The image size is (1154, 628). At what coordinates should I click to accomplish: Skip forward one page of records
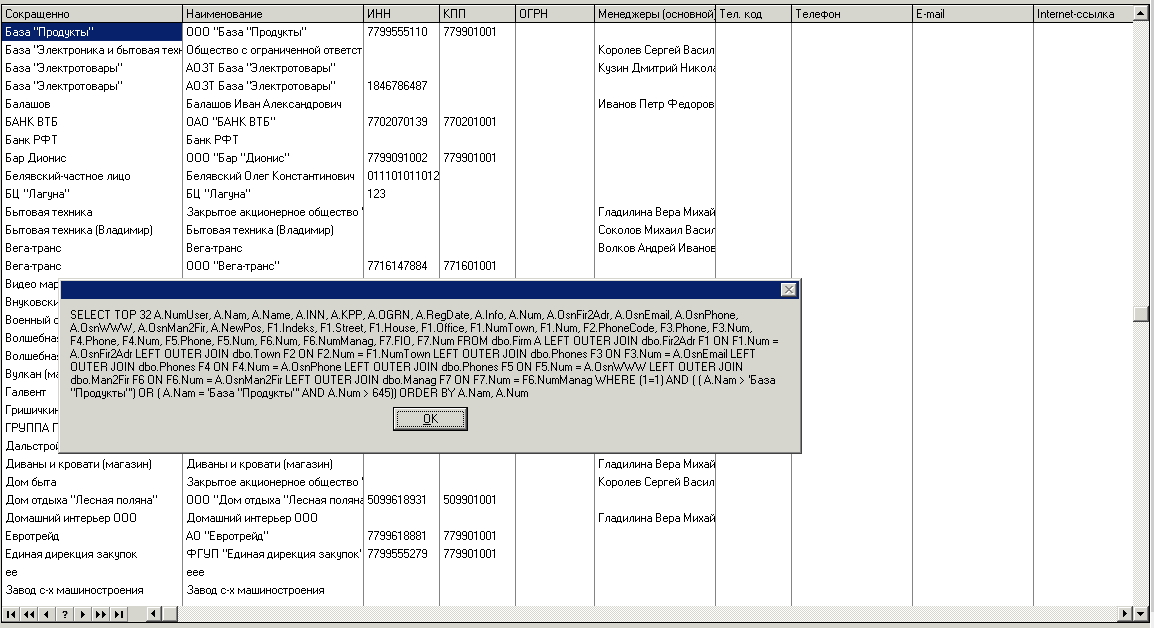pyautogui.click(x=101, y=614)
